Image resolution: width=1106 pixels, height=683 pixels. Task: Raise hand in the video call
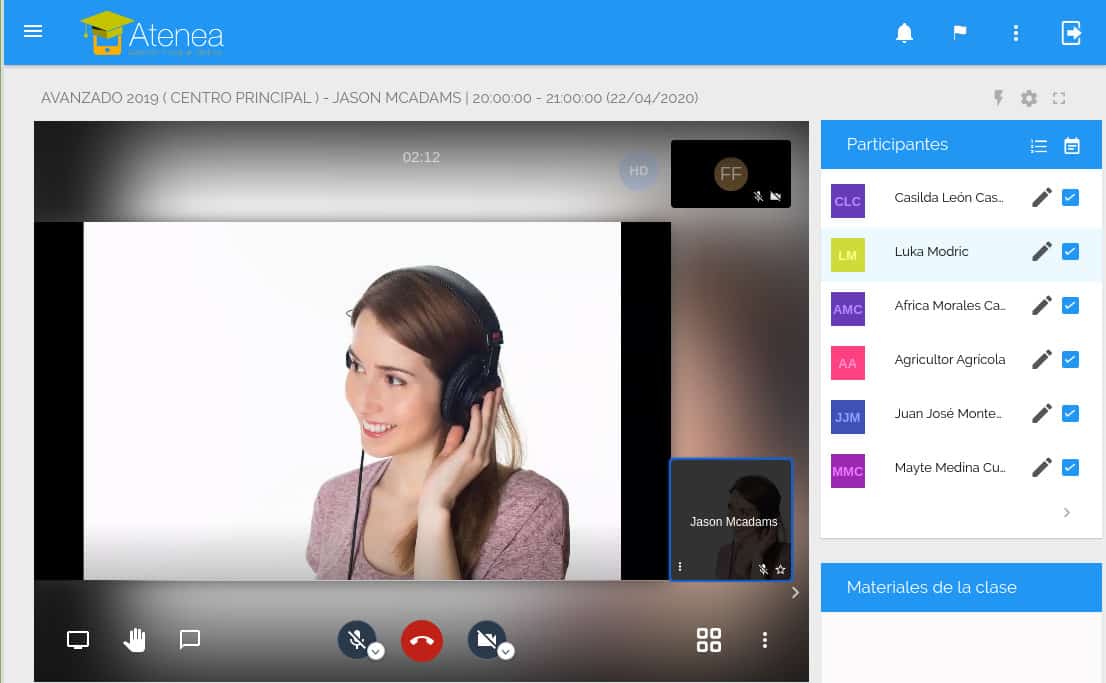[134, 640]
